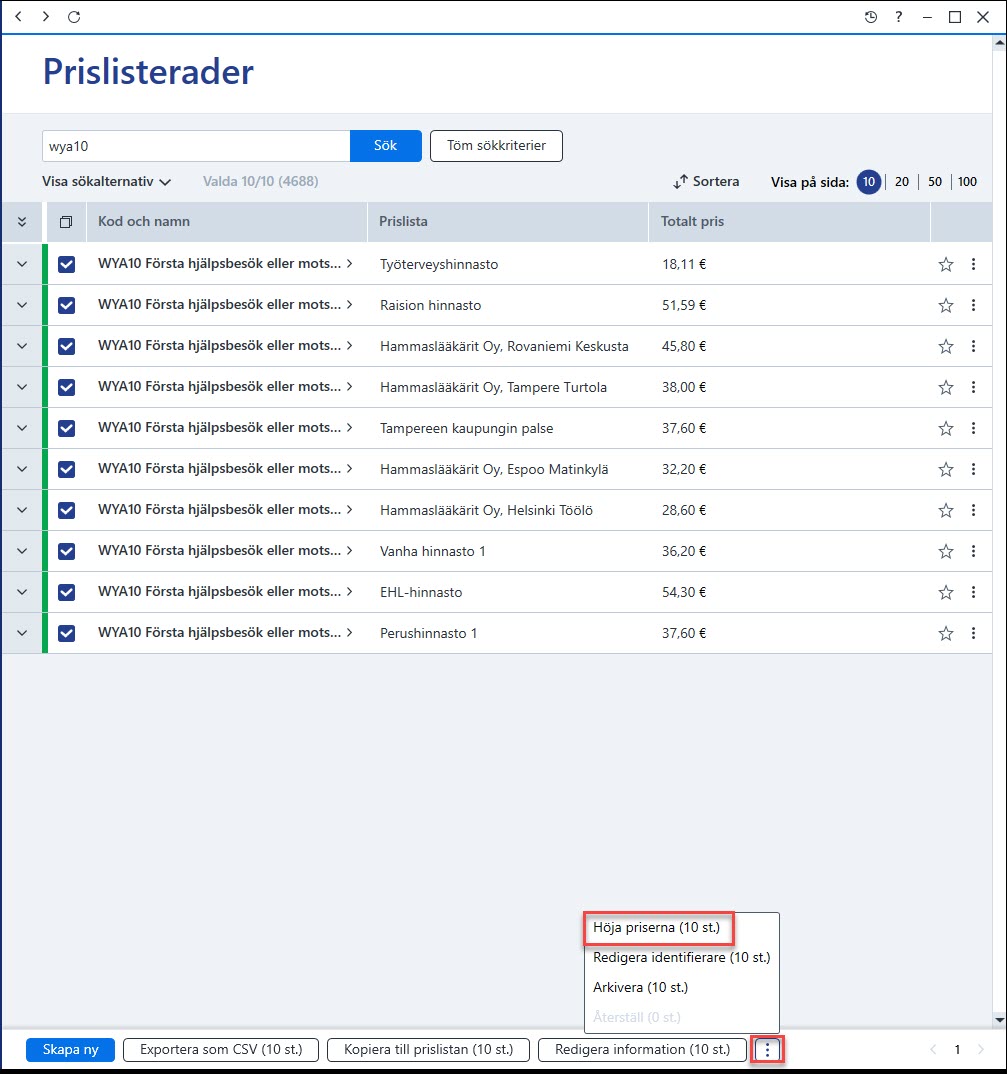Screen dimensions: 1007x1074
Task: Click the bottom toolbar more-actions three-dot button
Action: pos(767,1049)
